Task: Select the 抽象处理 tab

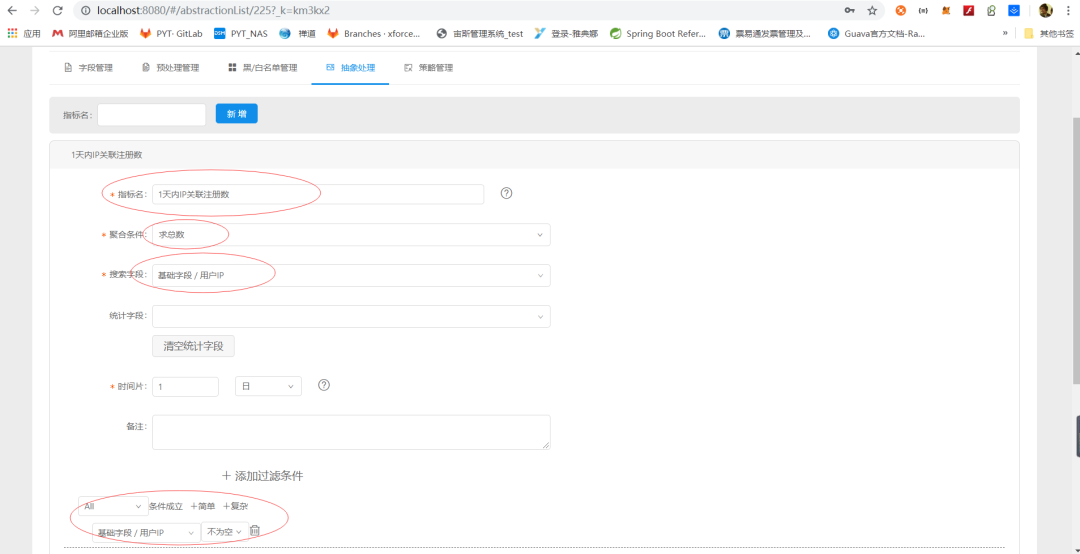Action: click(x=350, y=68)
